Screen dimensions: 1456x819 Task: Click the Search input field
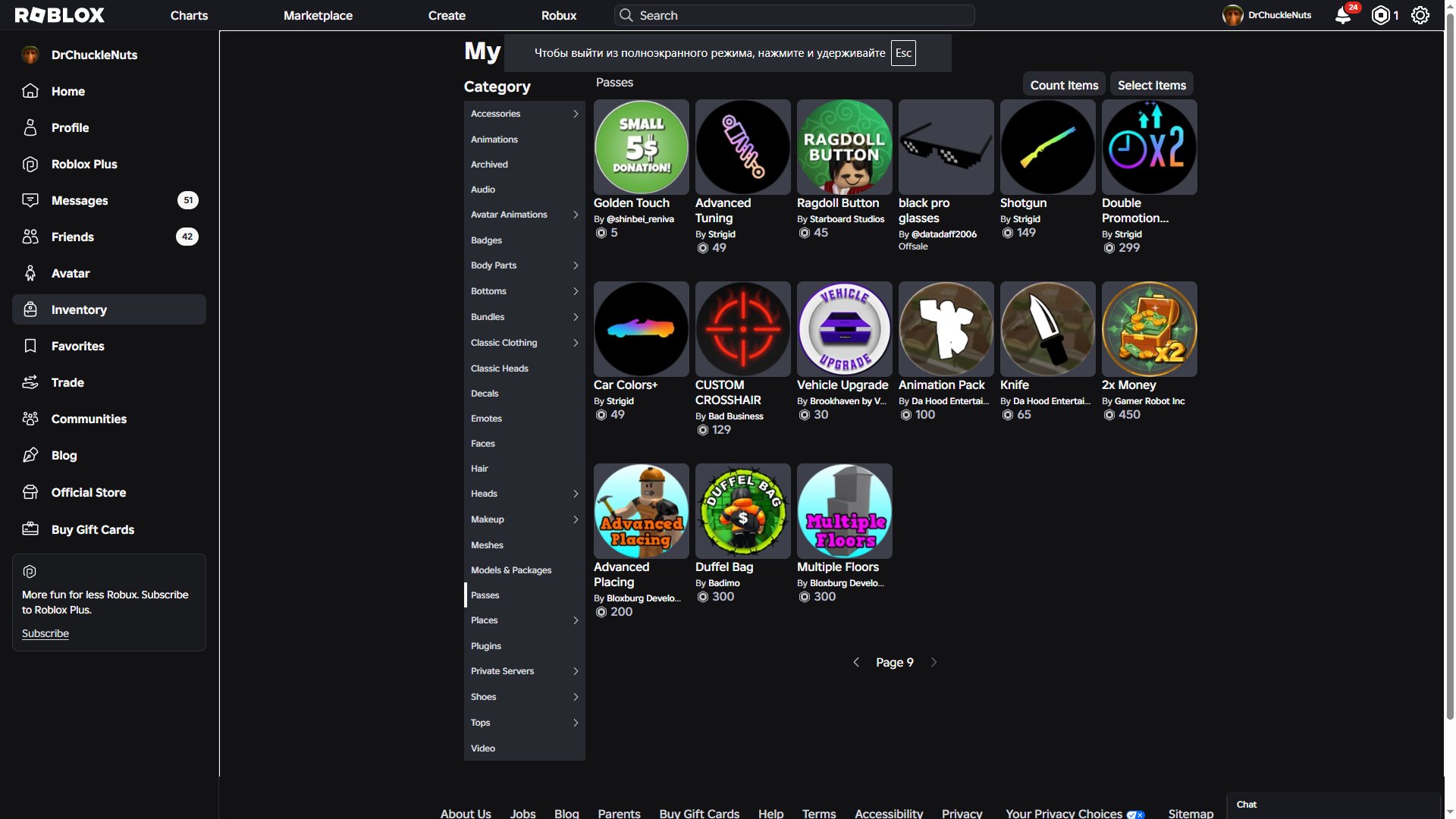coord(795,15)
